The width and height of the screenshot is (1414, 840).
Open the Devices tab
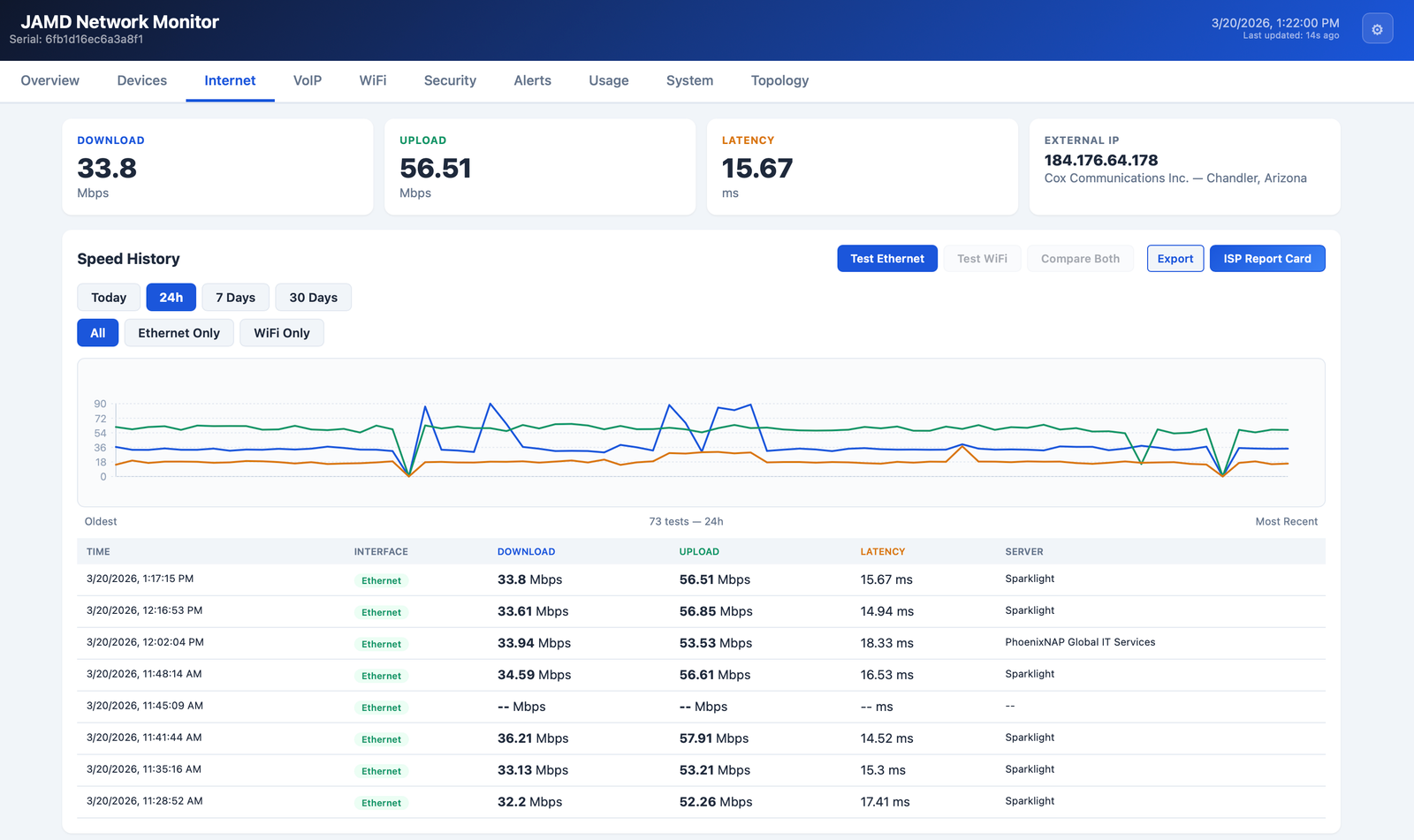141,80
